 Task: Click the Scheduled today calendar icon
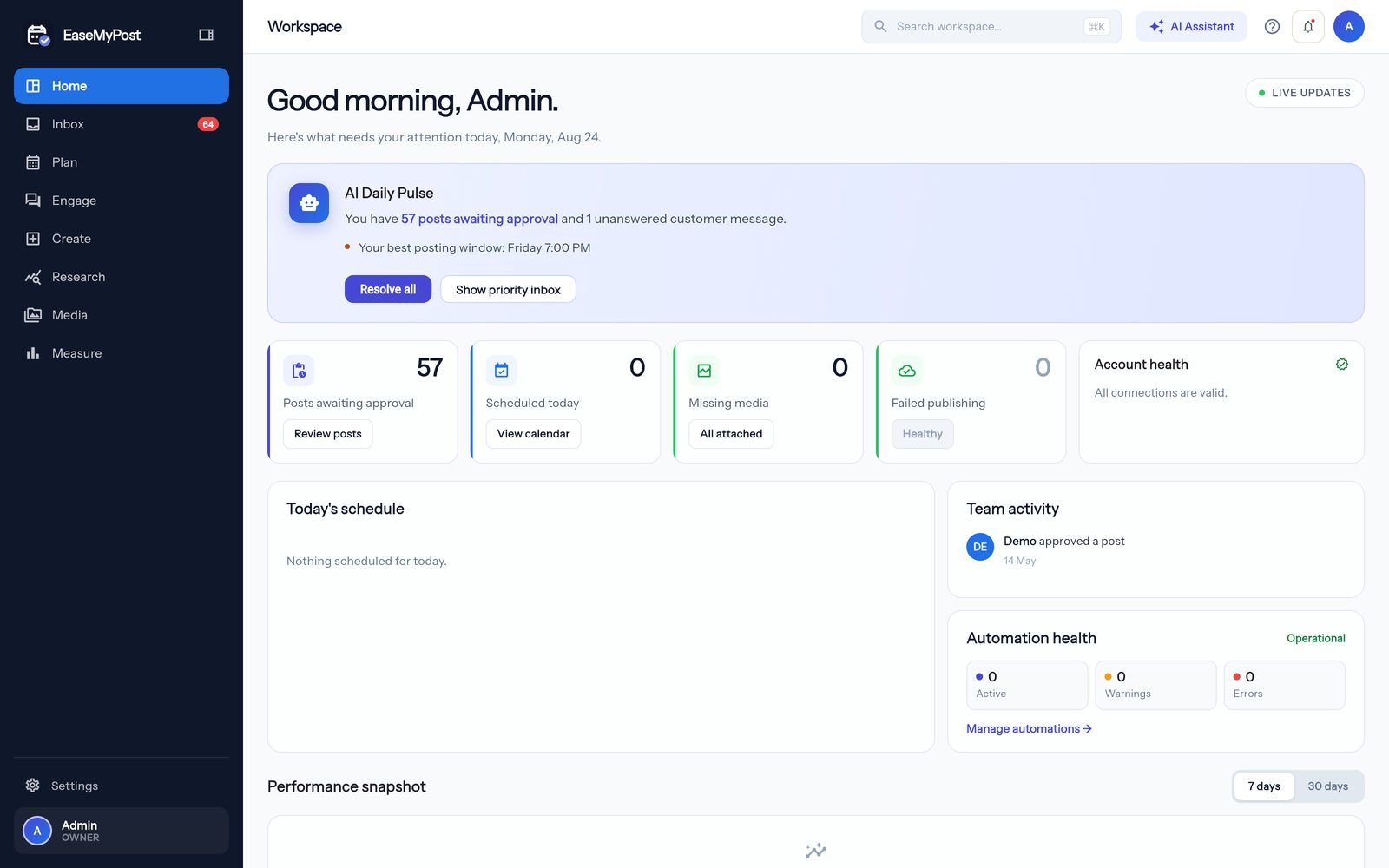coord(502,371)
